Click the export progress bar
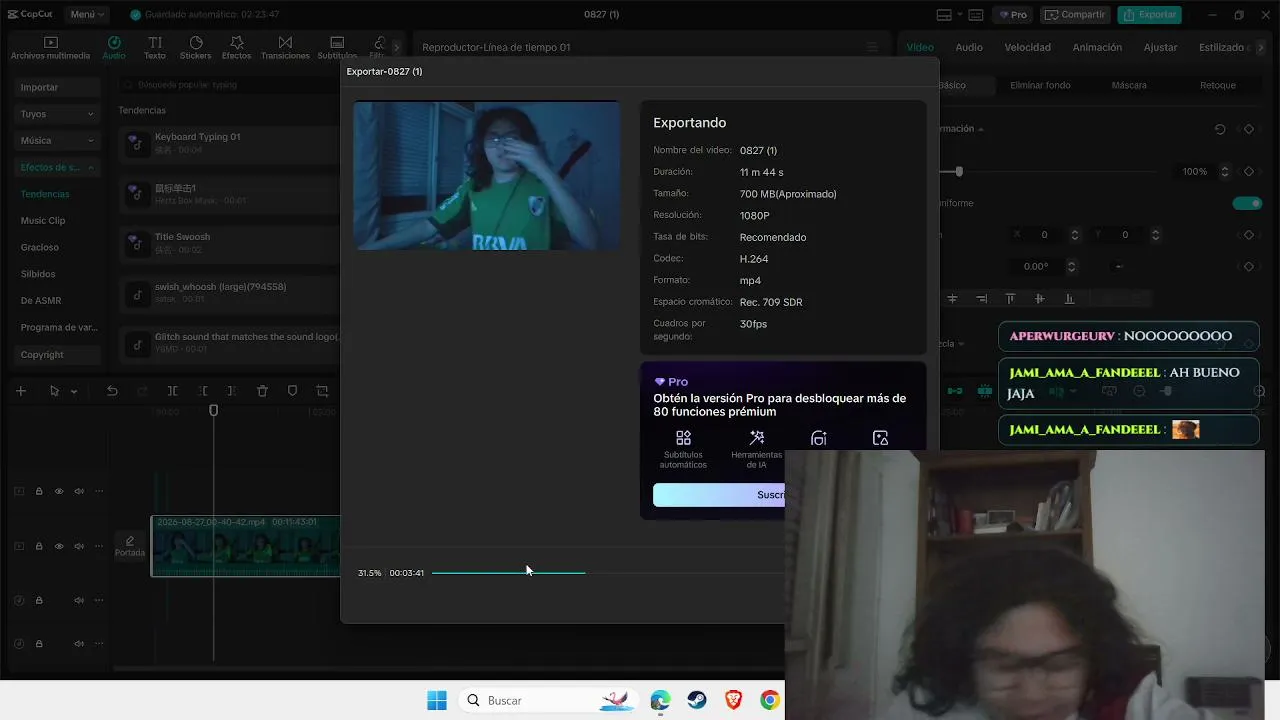This screenshot has width=1280, height=720. coord(608,573)
